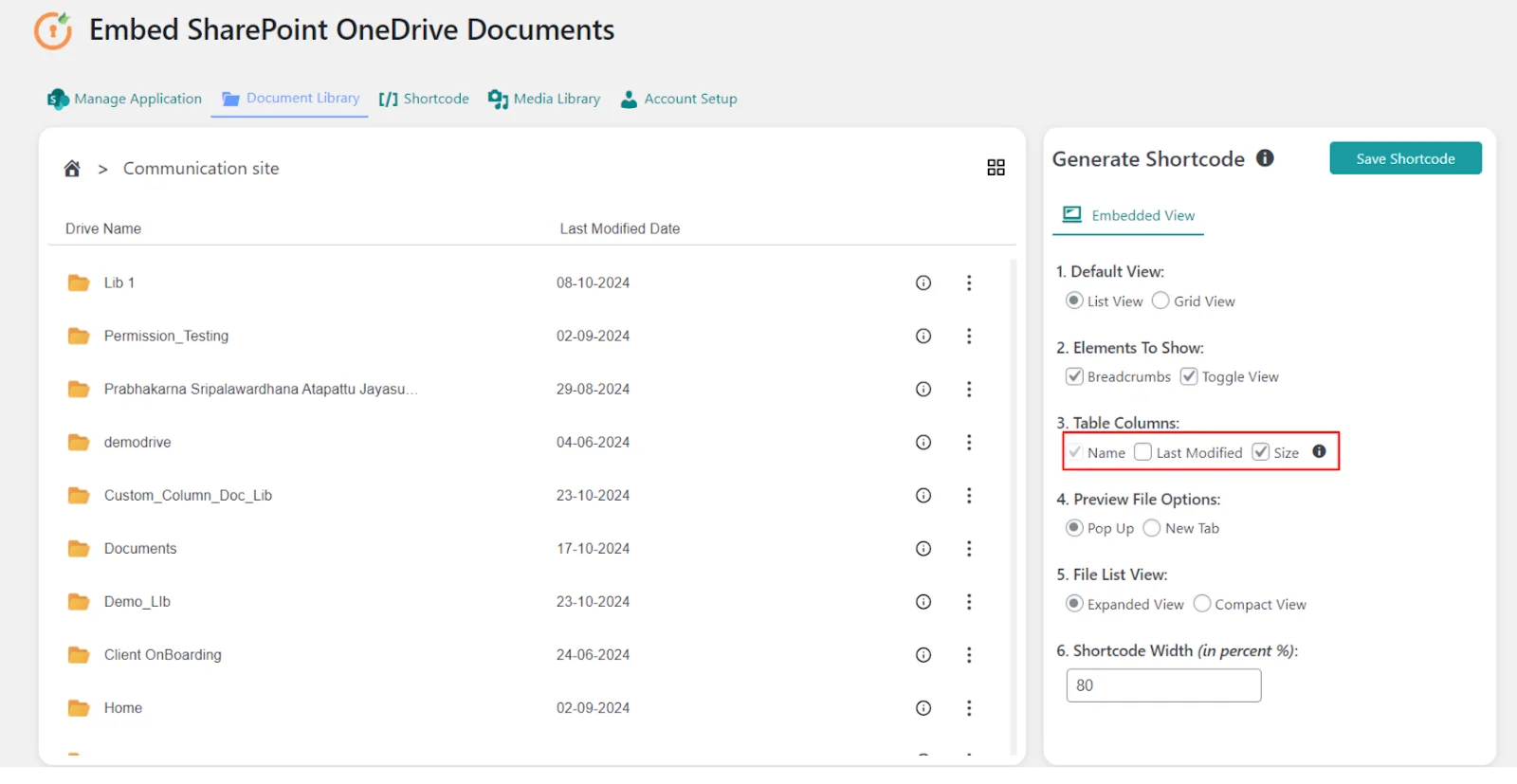
Task: Open more options for Home drive
Action: tap(969, 707)
